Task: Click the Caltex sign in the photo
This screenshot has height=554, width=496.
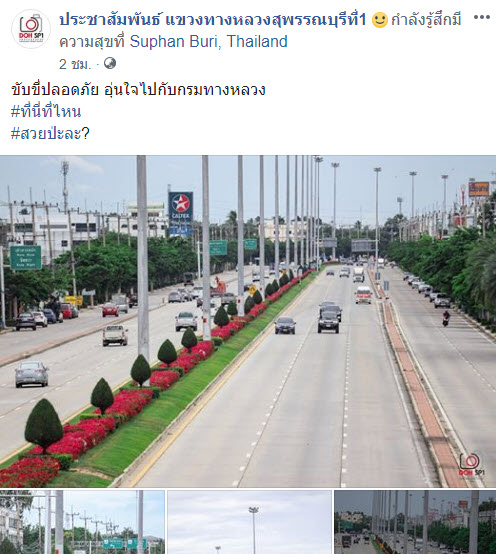Action: click(x=181, y=207)
